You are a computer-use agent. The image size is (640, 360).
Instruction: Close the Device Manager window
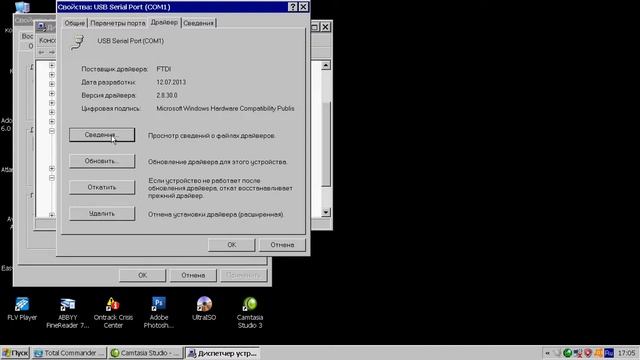[x=325, y=27]
